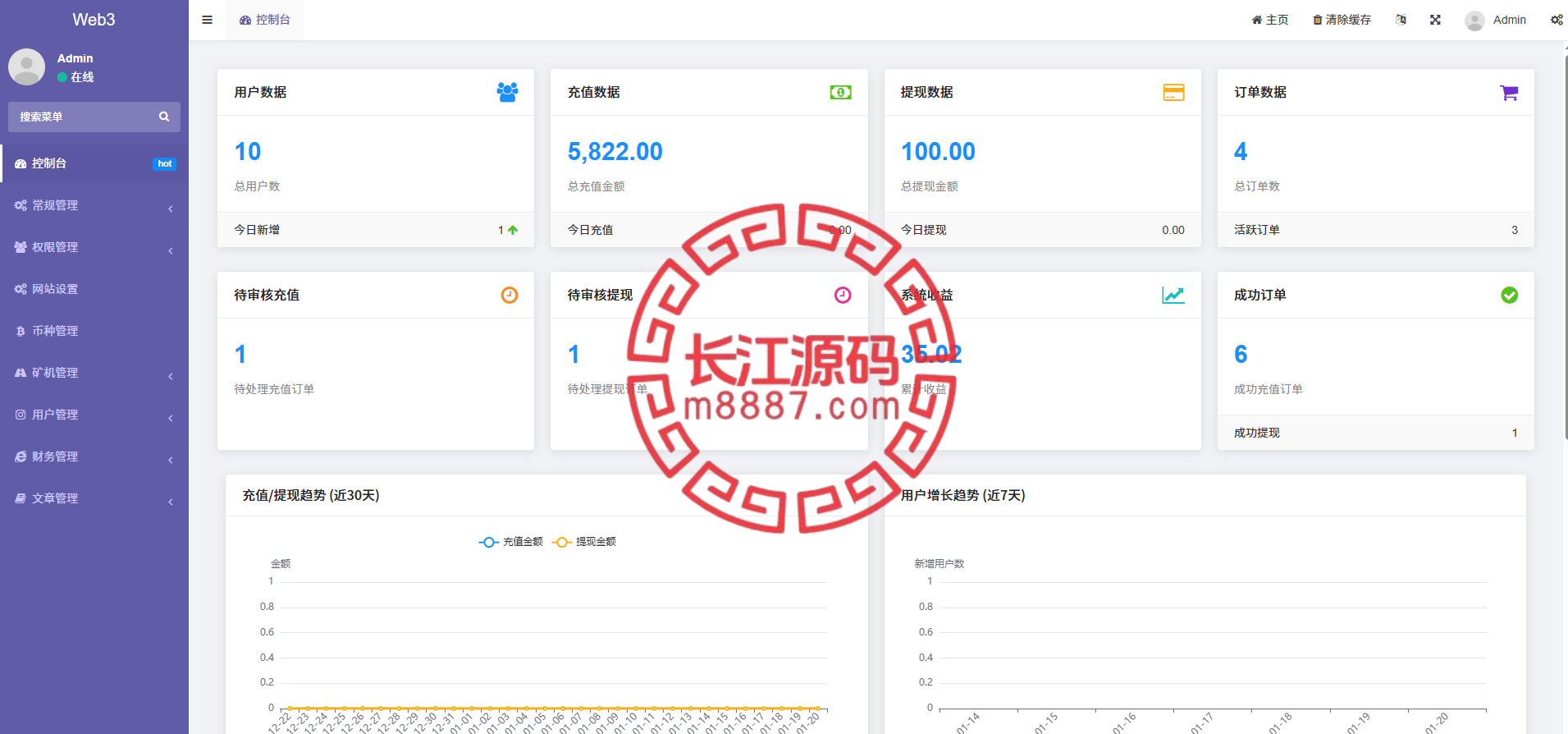Click the money icon on 充值数据 card
1568x734 pixels.
point(840,92)
